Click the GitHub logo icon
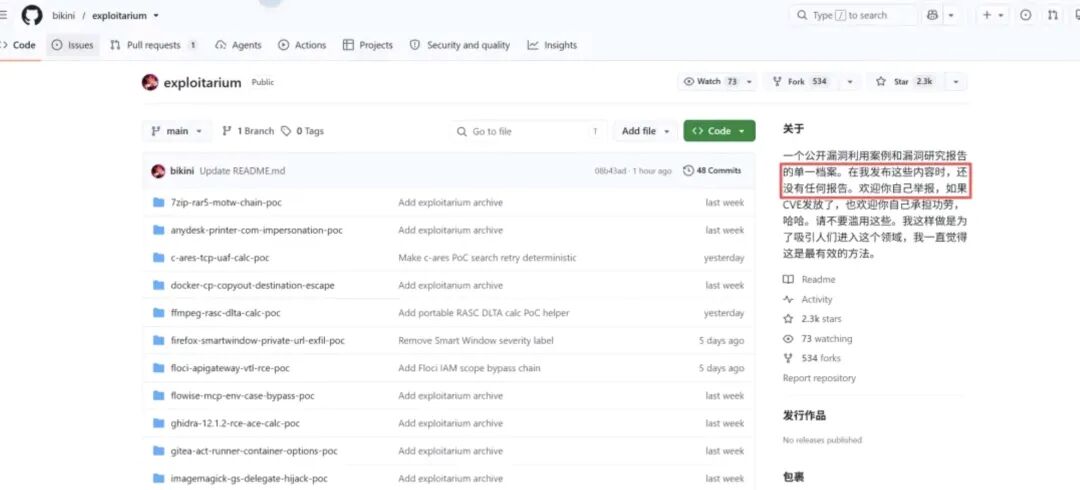The image size is (1080, 490). pos(32,15)
